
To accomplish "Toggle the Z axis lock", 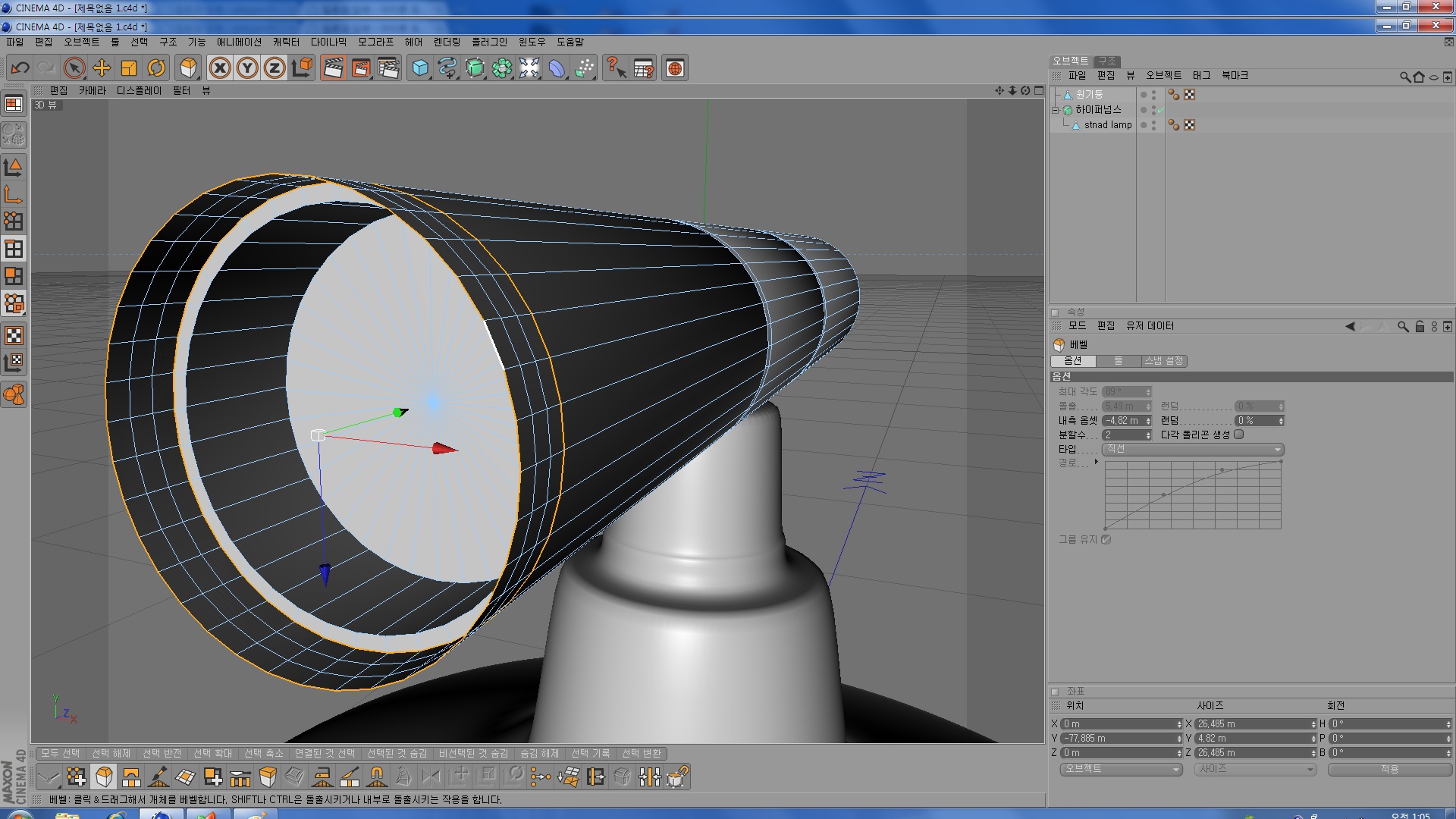I will pos(275,68).
